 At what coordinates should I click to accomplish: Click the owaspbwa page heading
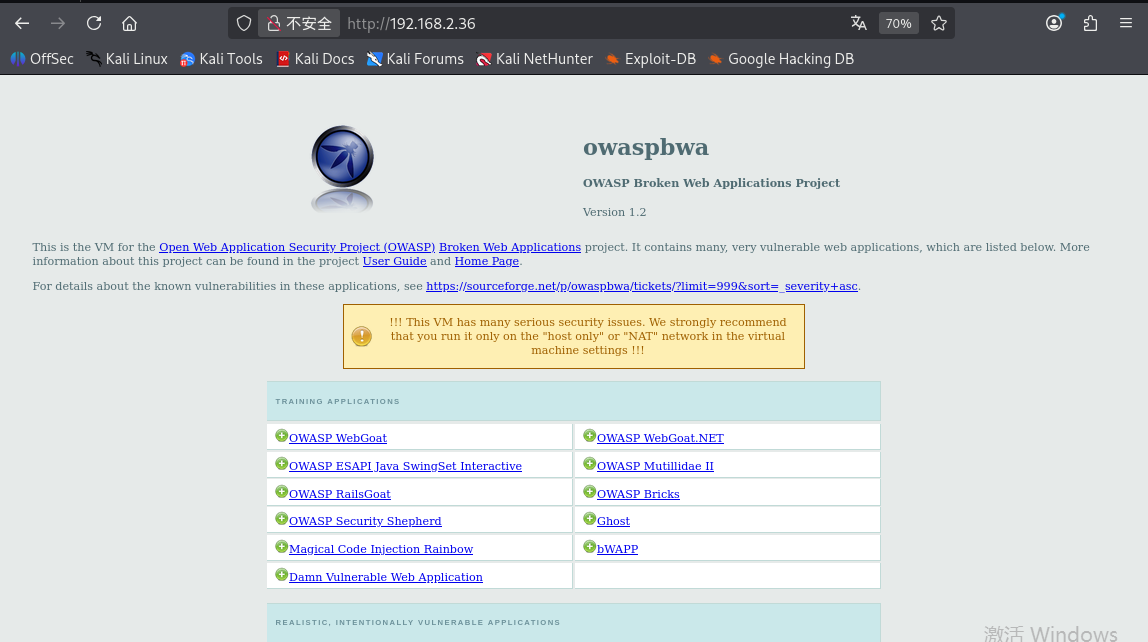coord(646,147)
